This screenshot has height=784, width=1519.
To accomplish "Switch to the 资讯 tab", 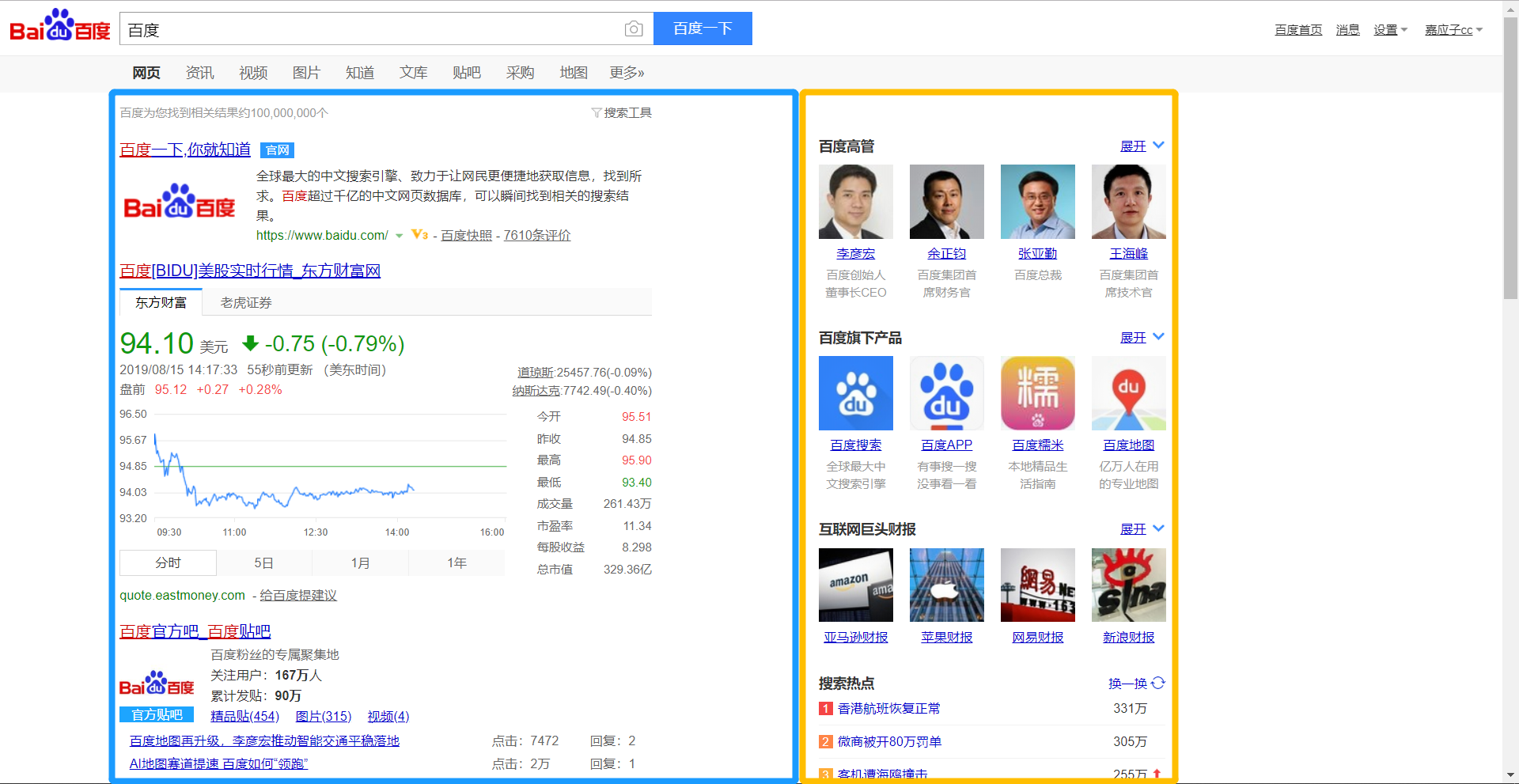I will pyautogui.click(x=199, y=73).
